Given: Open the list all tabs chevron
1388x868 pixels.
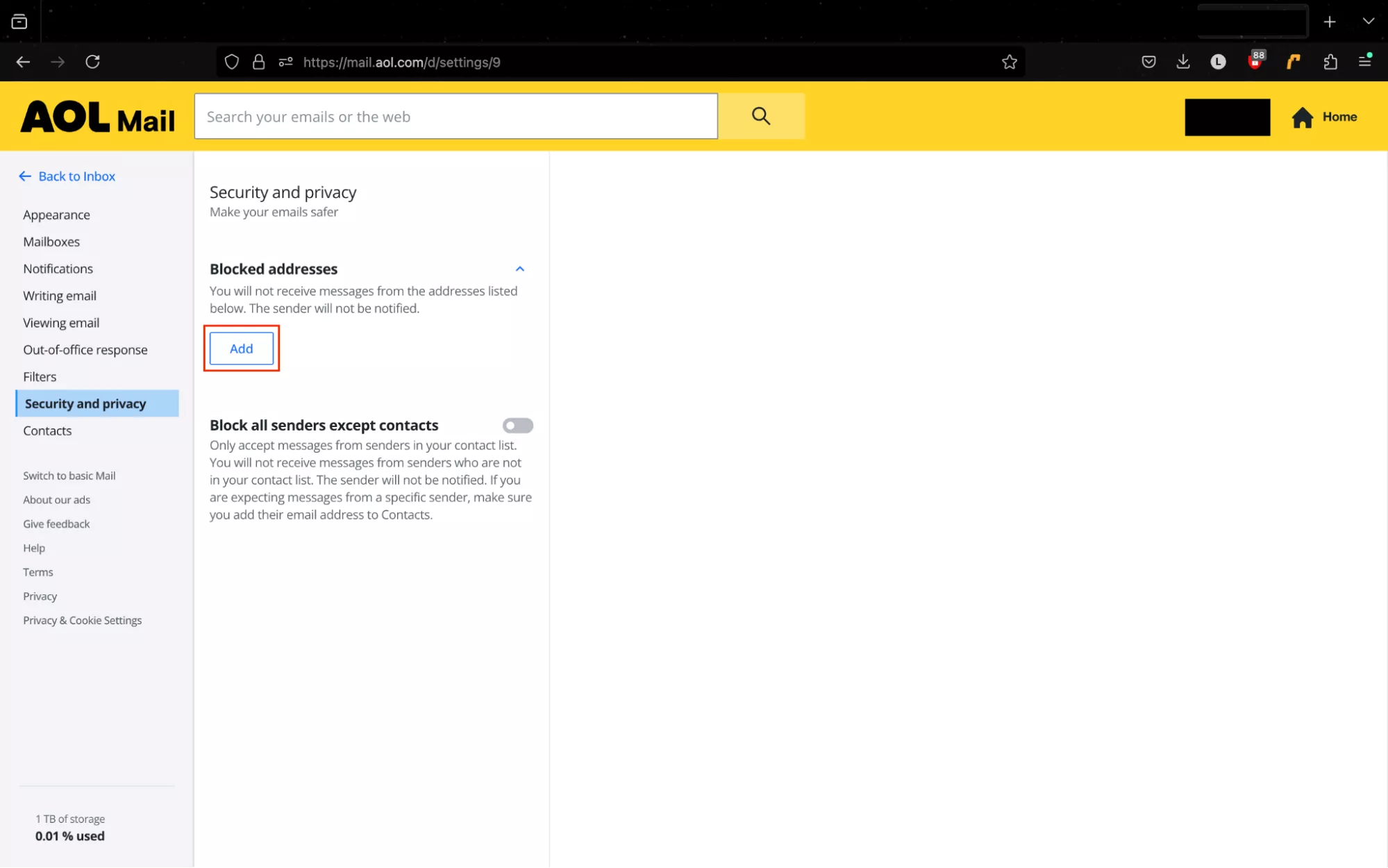Looking at the screenshot, I should coord(1368,22).
